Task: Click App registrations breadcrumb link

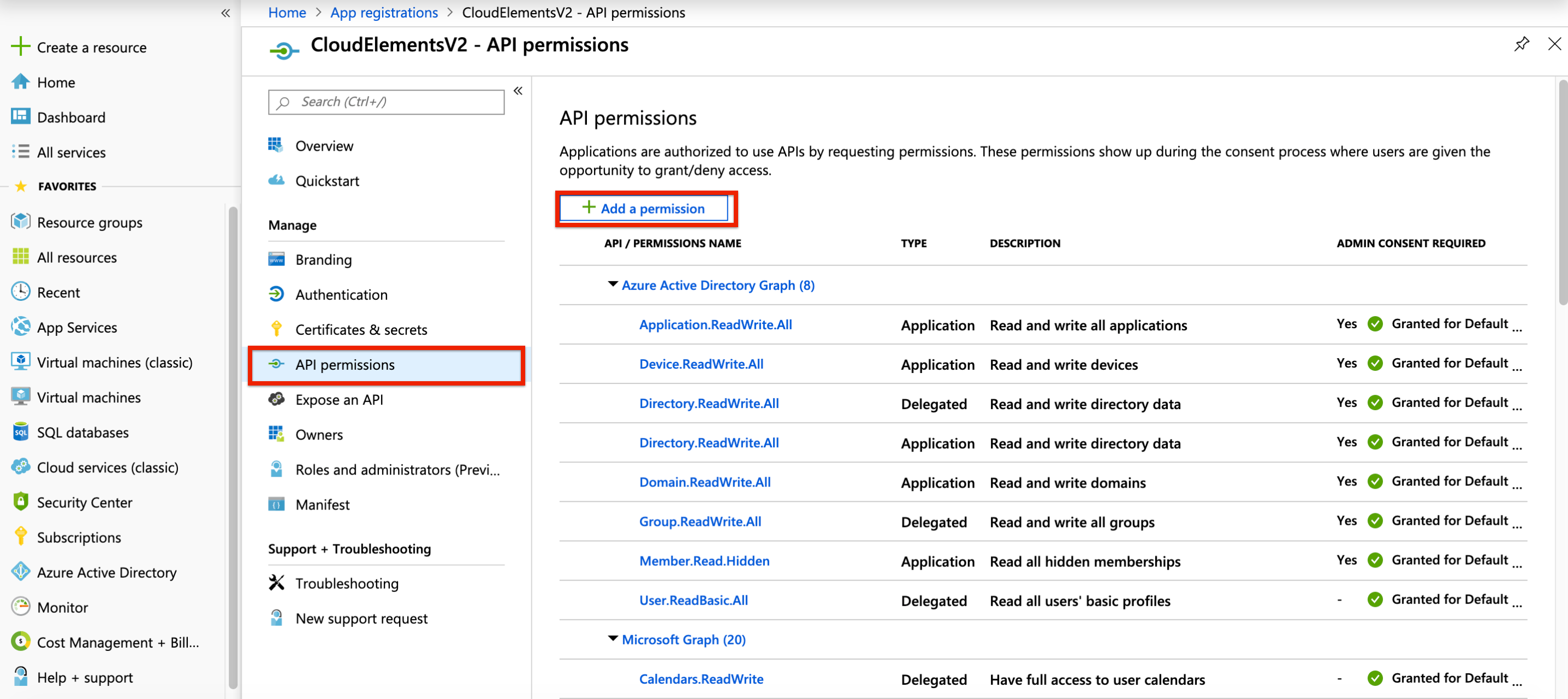Action: pos(383,12)
